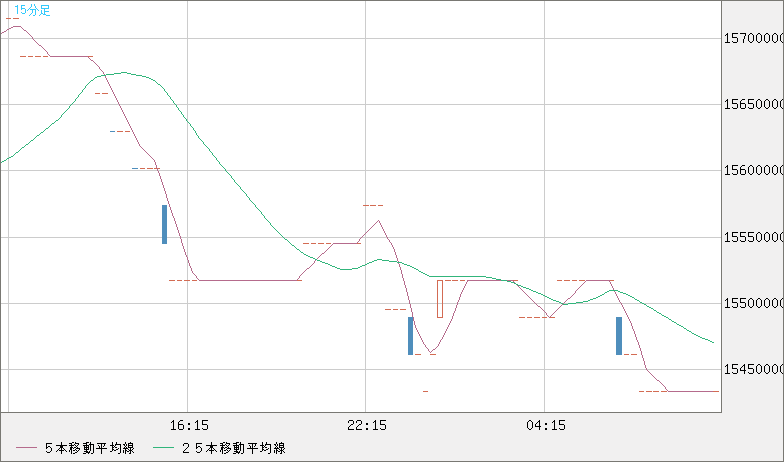Click the 15450000 price axis label
The image size is (784, 462).
[754, 370]
